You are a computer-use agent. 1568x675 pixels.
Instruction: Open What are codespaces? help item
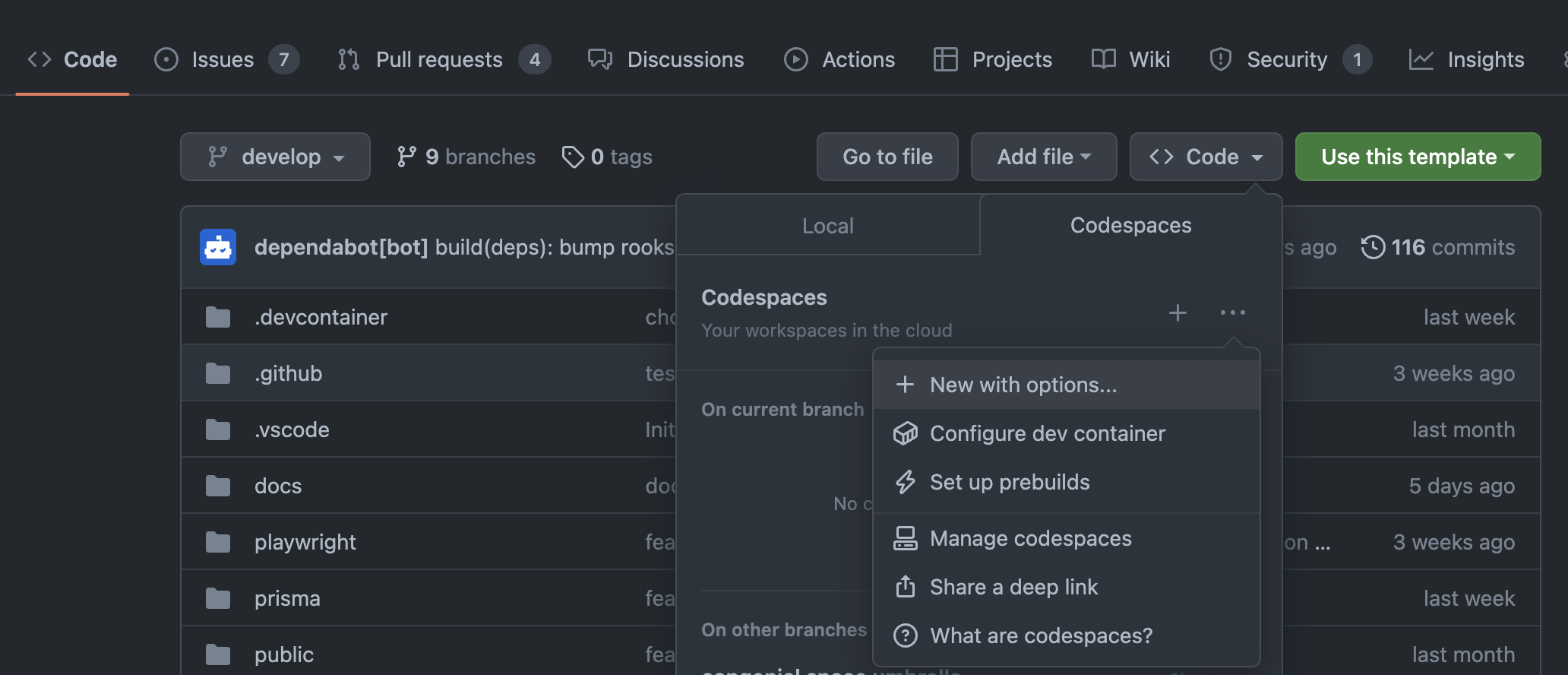1067,635
